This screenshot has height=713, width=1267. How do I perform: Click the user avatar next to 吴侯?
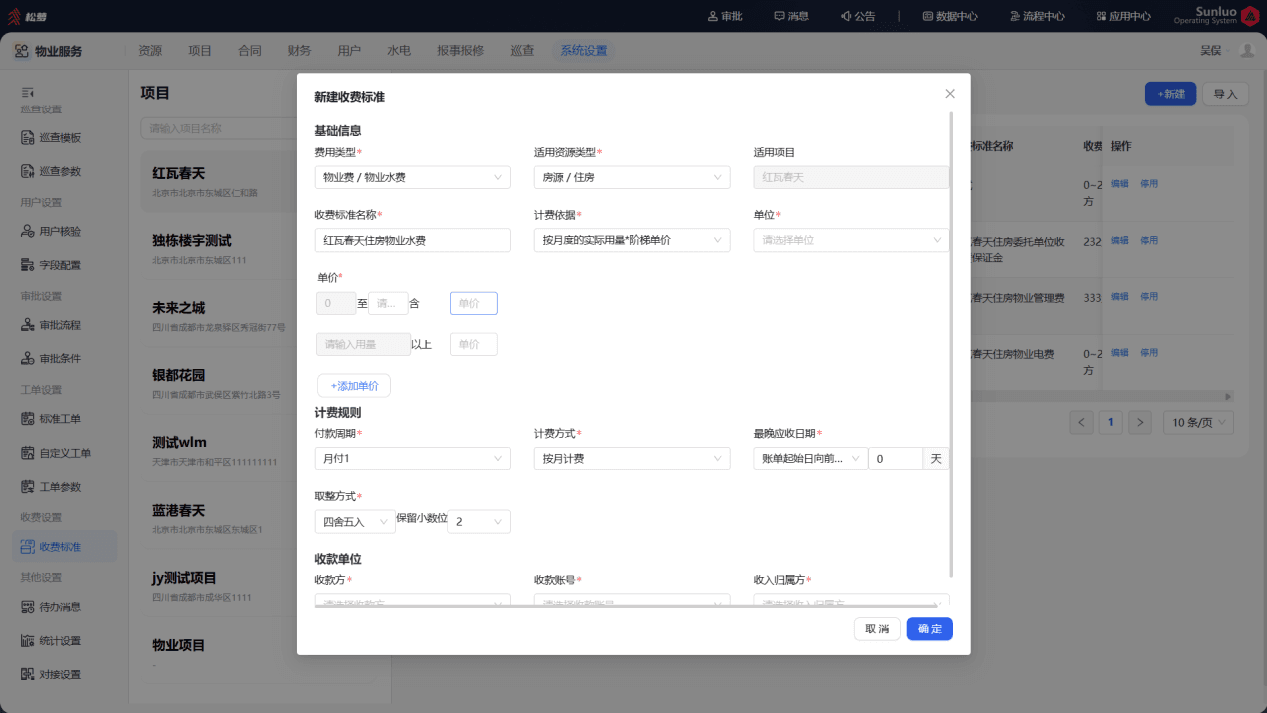(x=1246, y=51)
